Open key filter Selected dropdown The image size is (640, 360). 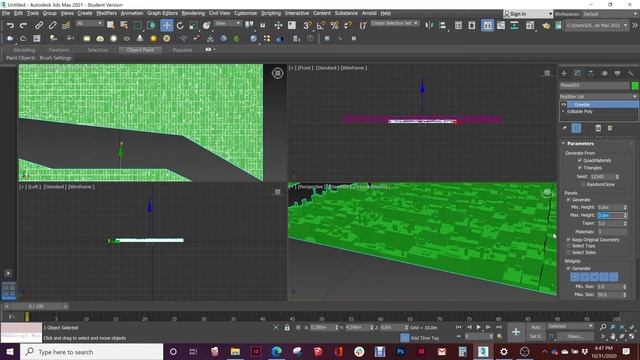(570, 326)
